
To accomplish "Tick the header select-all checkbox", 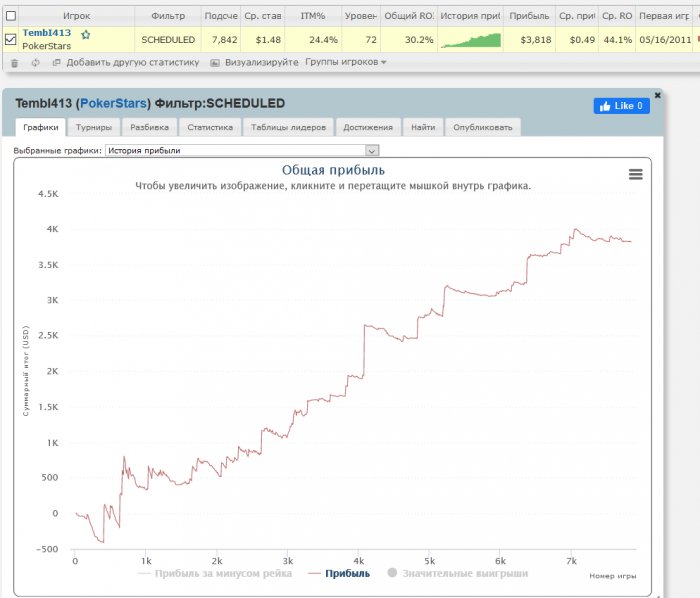I will pyautogui.click(x=11, y=16).
